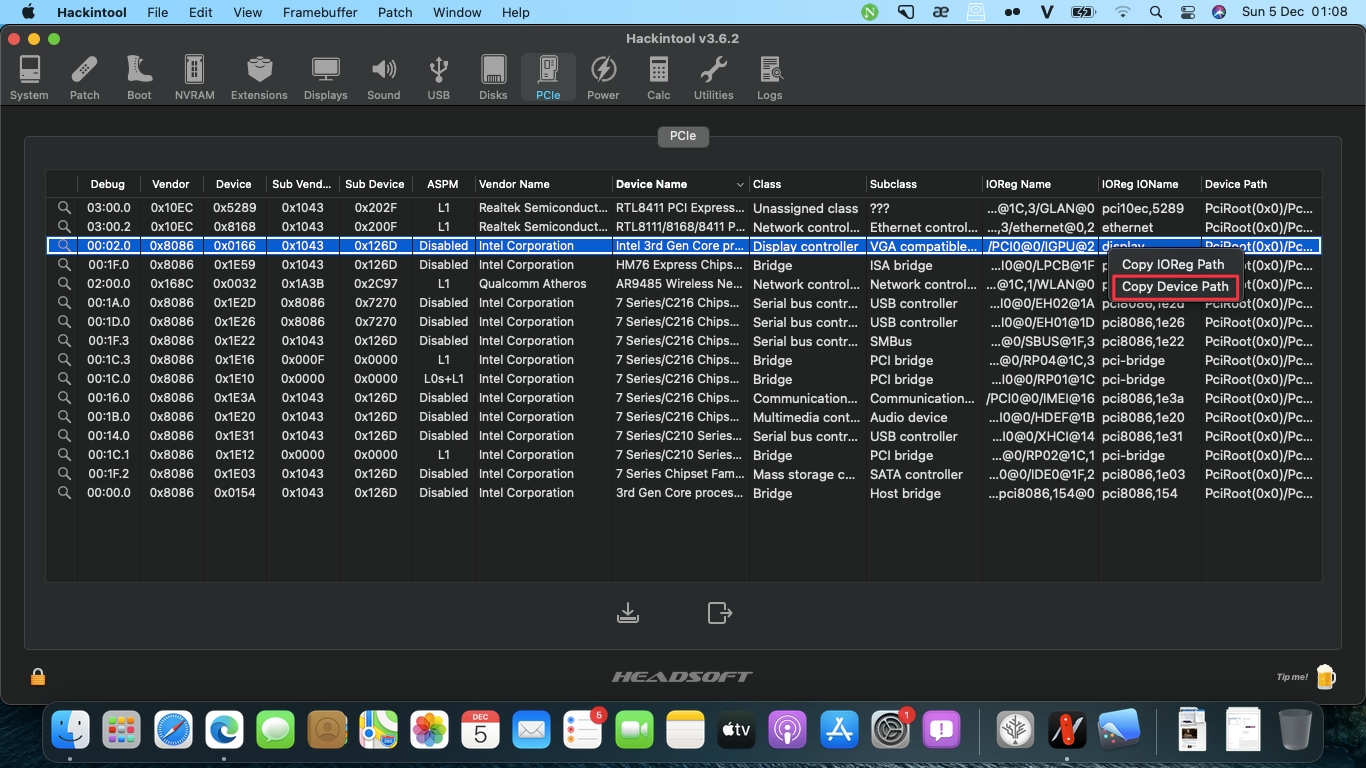Click the export PCIe data icon
Image resolution: width=1366 pixels, height=768 pixels.
[x=720, y=612]
